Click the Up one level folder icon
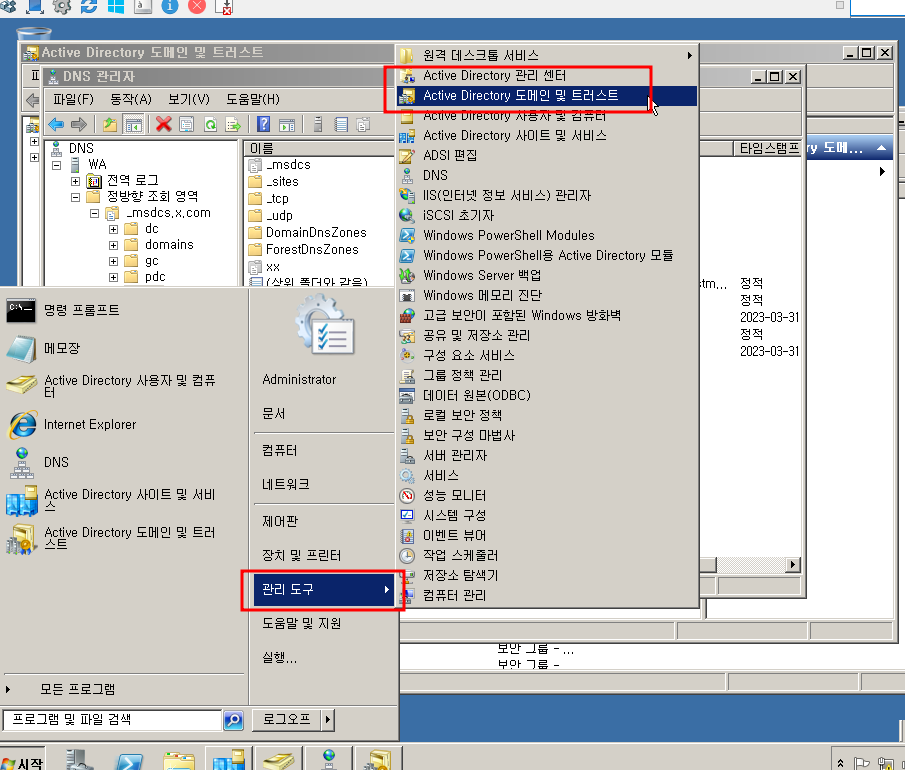This screenshot has width=905, height=770. point(110,124)
